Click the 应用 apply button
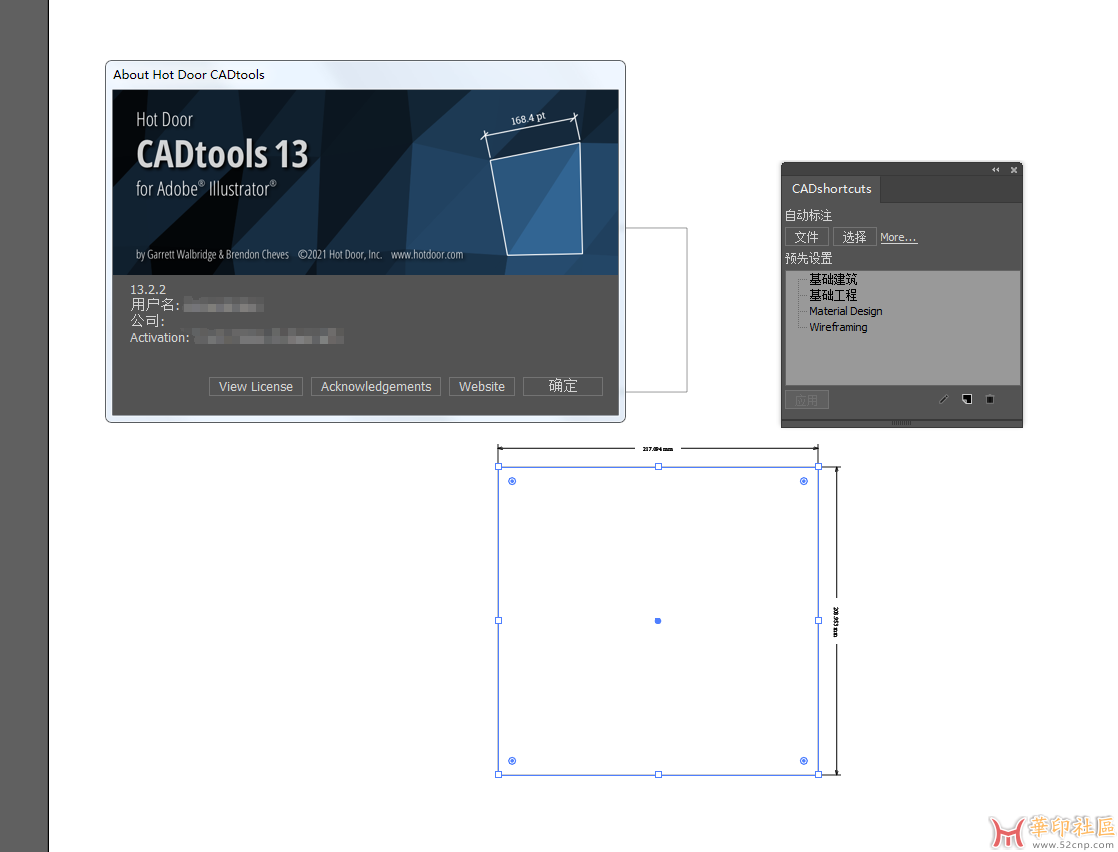The height and width of the screenshot is (852, 1118). pos(806,399)
